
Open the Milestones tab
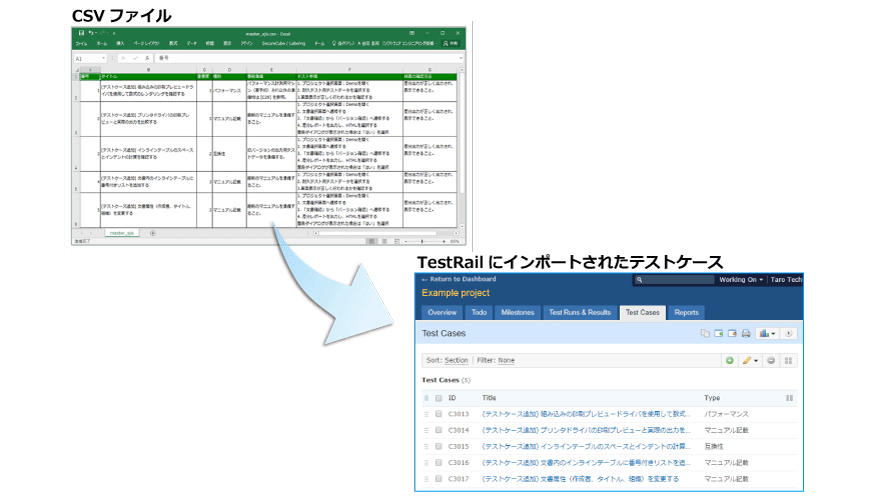point(518,312)
